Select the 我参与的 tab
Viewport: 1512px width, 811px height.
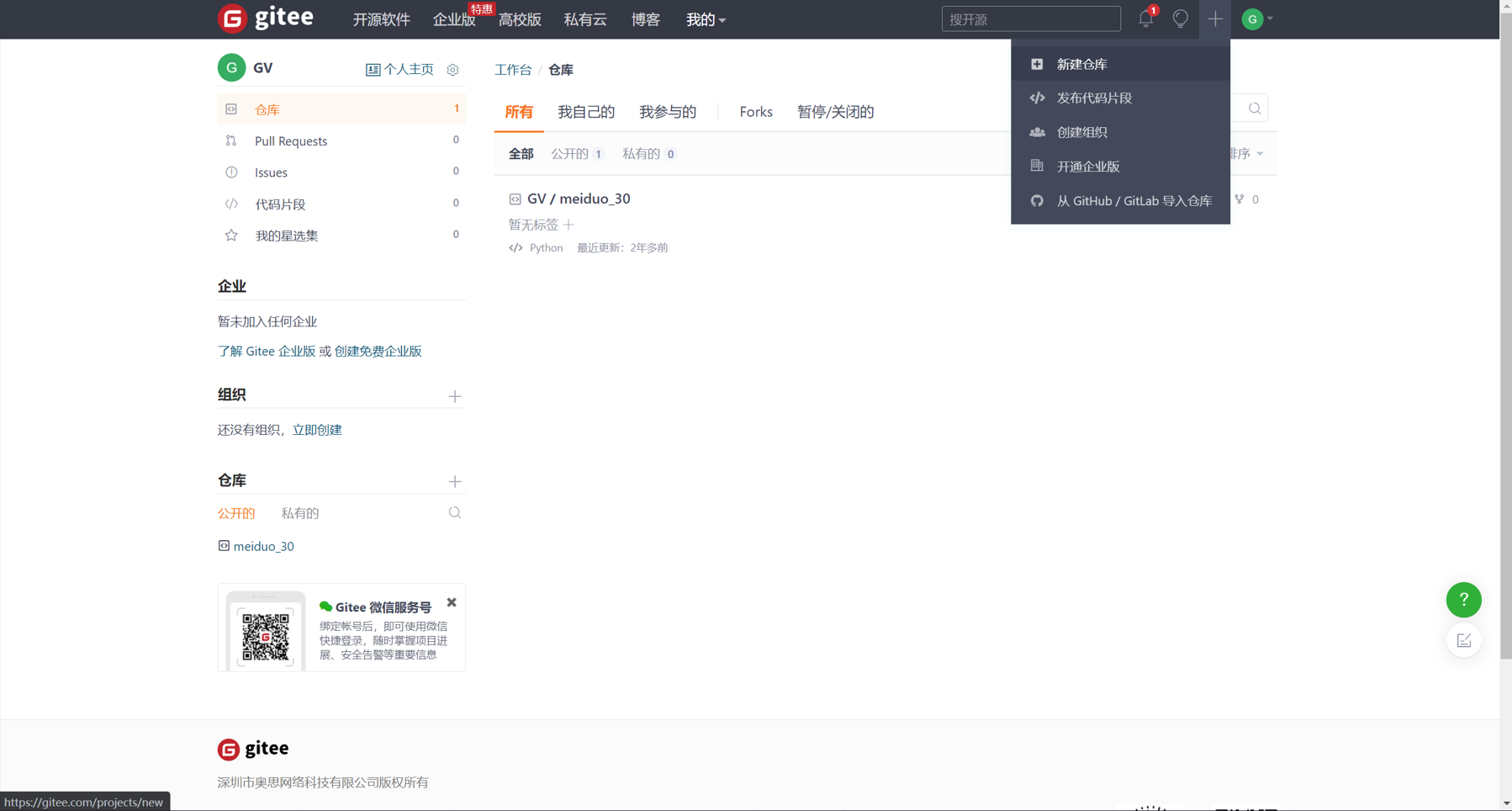(668, 112)
